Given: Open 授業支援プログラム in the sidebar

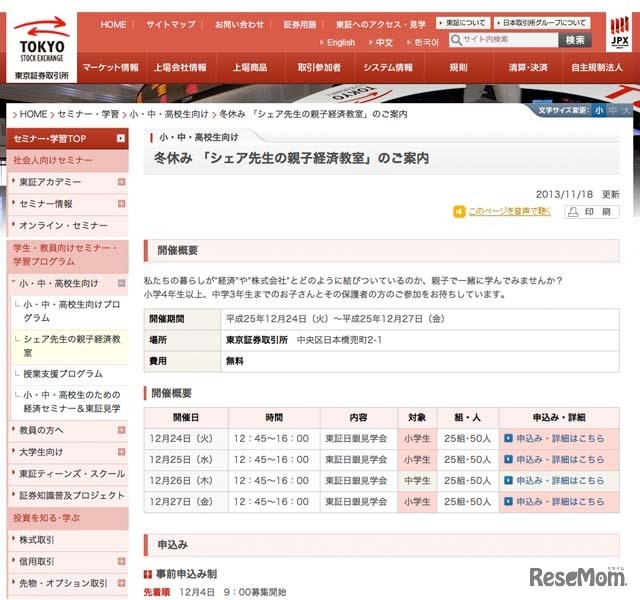Looking at the screenshot, I should [63, 373].
